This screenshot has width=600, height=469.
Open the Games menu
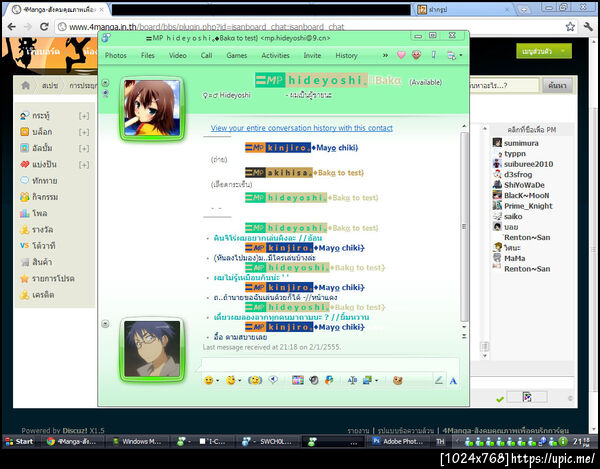click(x=236, y=55)
